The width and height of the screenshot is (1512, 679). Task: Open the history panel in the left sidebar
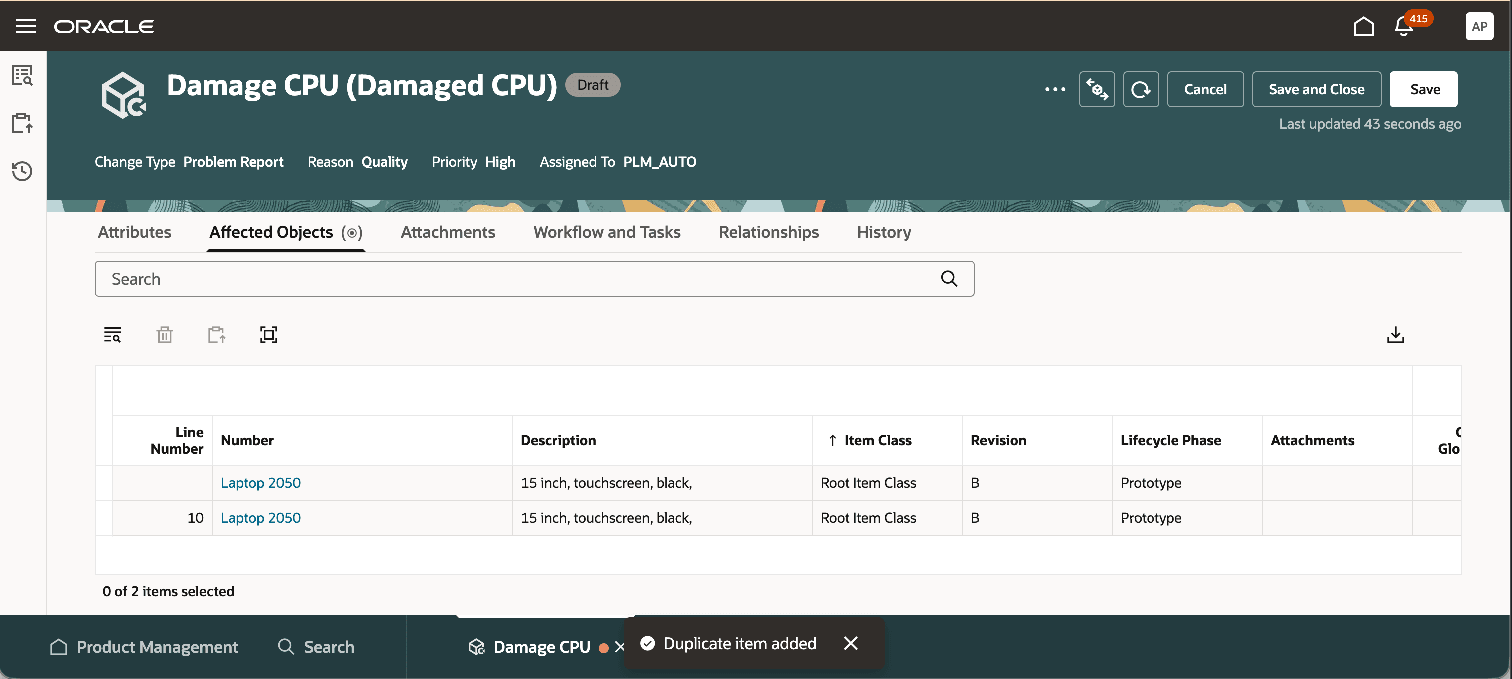tap(21, 171)
